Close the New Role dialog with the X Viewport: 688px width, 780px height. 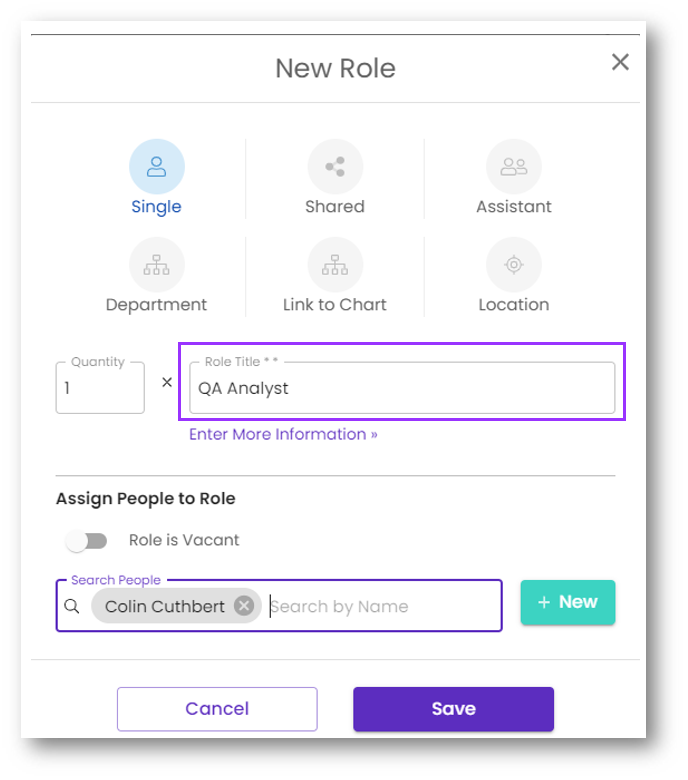point(620,62)
